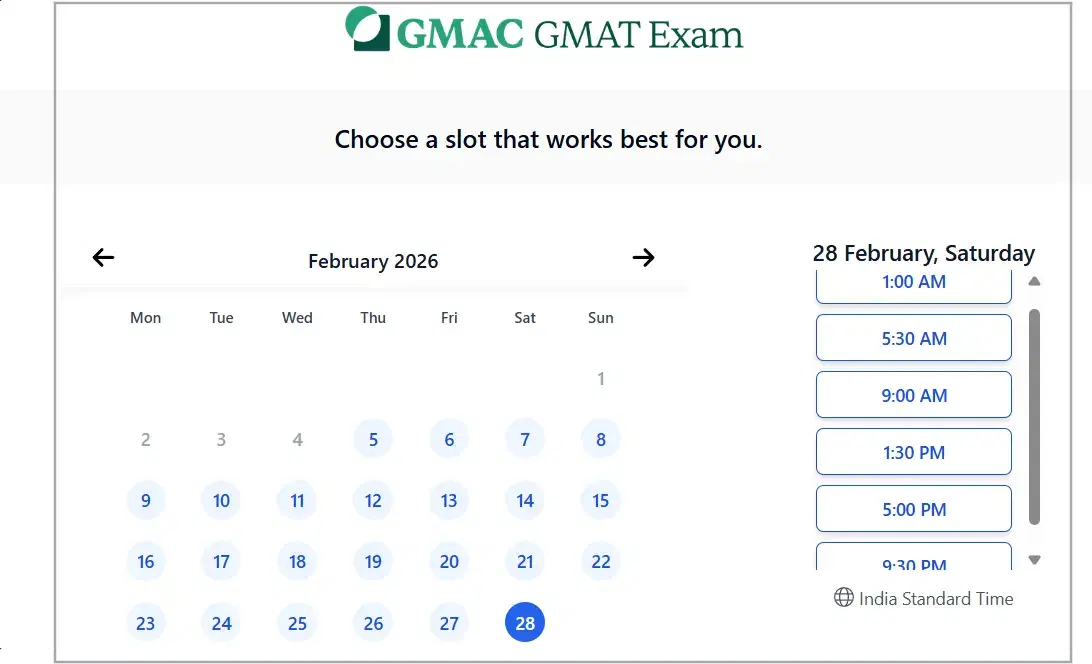The width and height of the screenshot is (1092, 664).
Task: Select the 1:30 PM time slot
Action: pos(913,451)
